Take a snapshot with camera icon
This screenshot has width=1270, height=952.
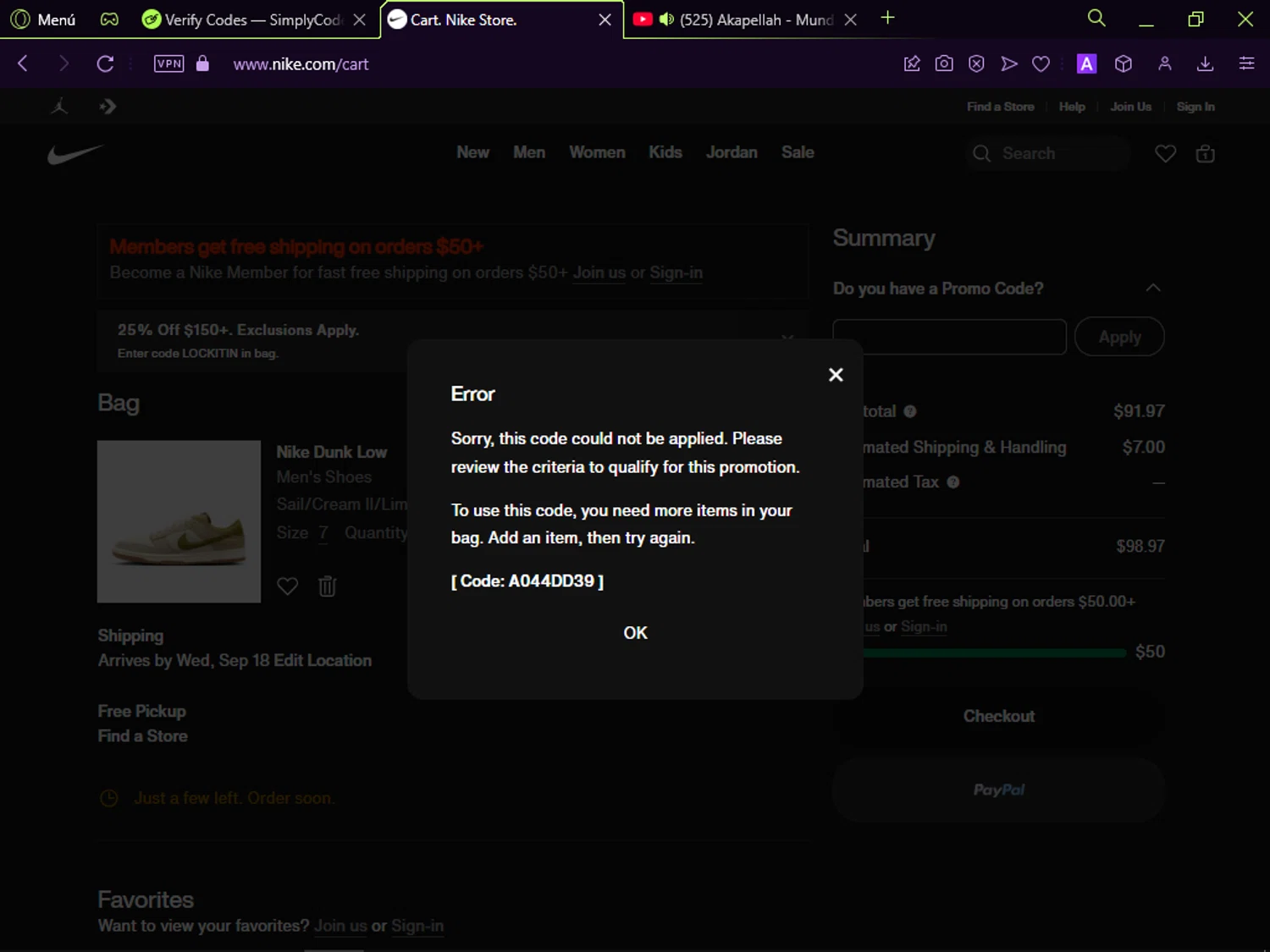(944, 63)
